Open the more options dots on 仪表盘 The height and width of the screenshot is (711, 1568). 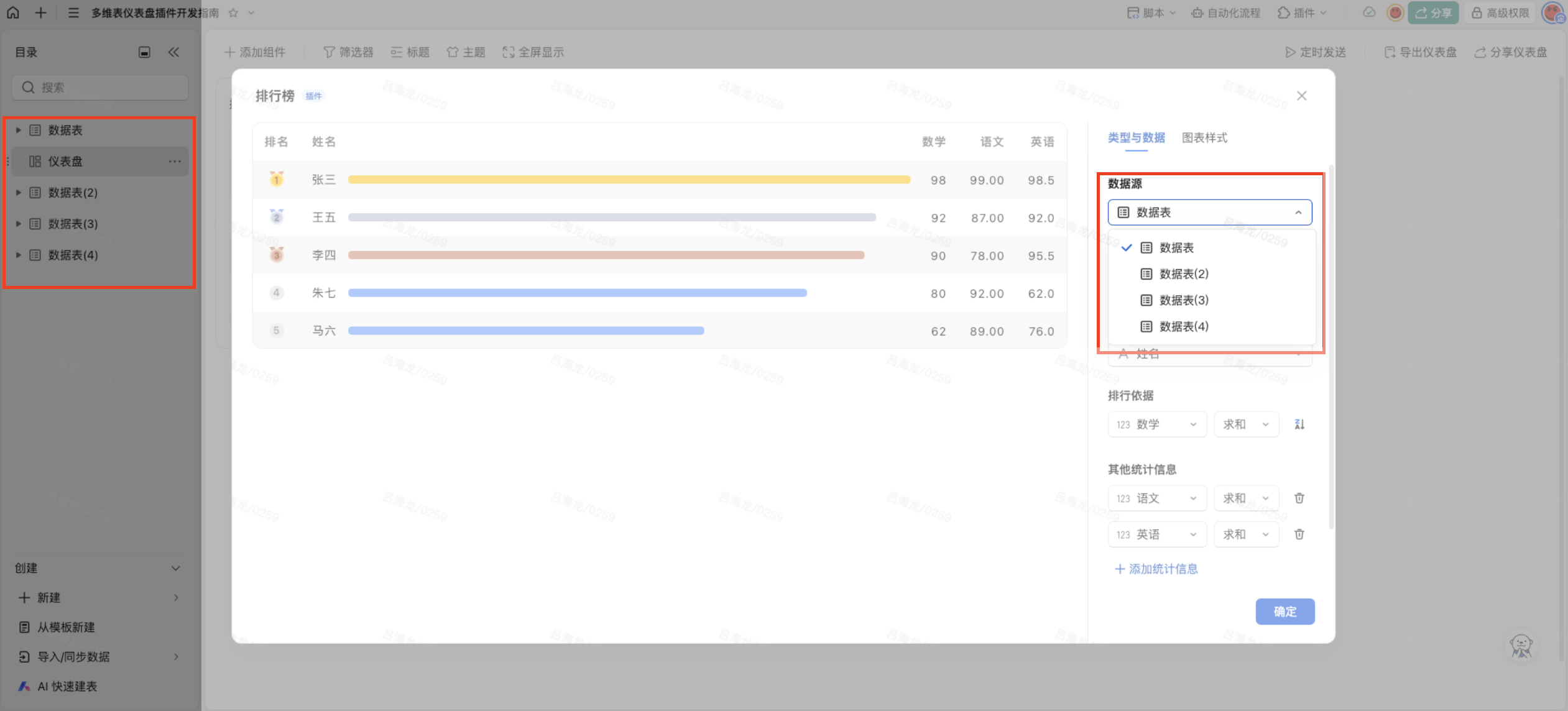175,162
